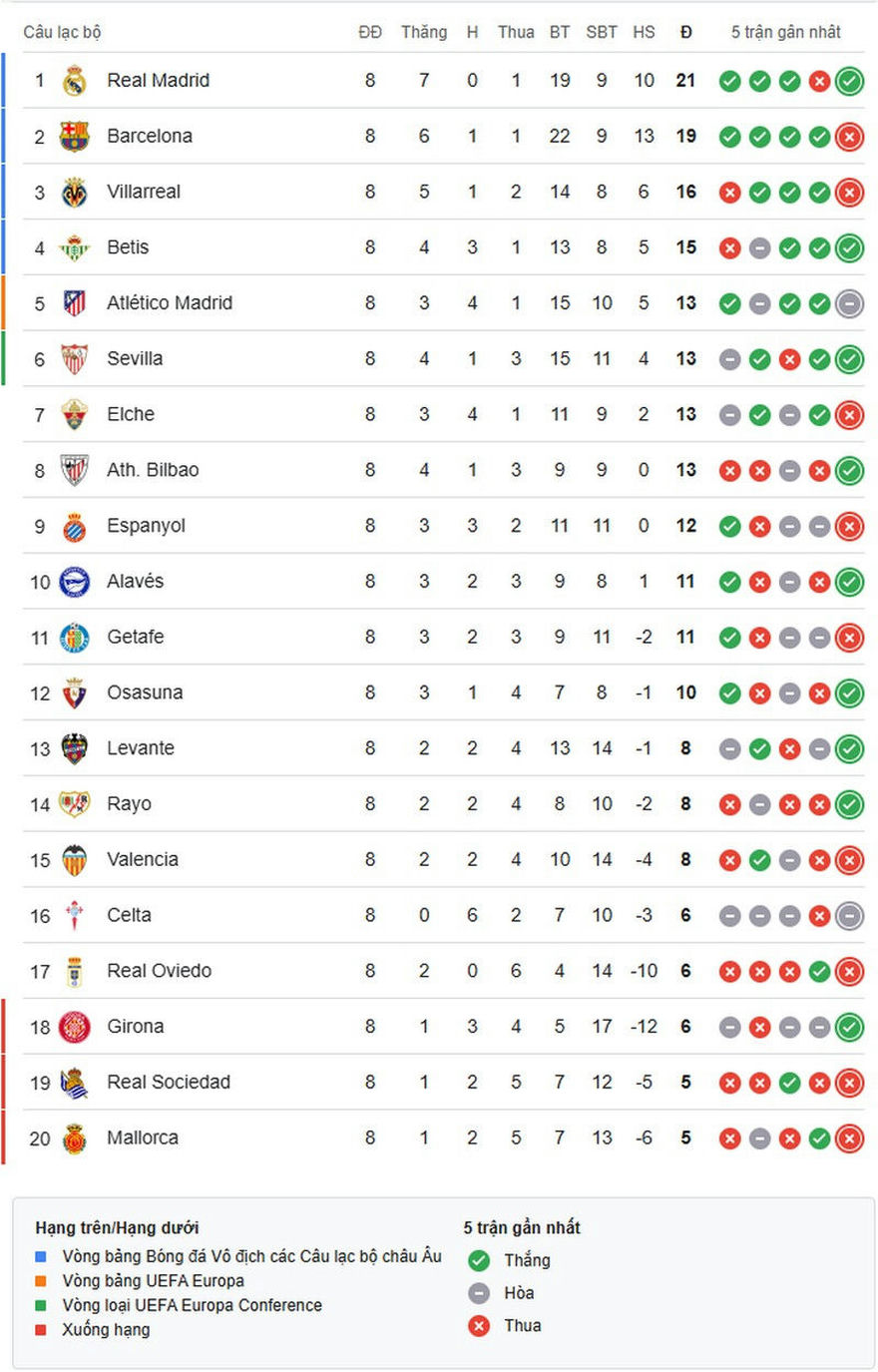This screenshot has height=1372, width=878.
Task: Click the Villarreal club crest
Action: [x=75, y=193]
